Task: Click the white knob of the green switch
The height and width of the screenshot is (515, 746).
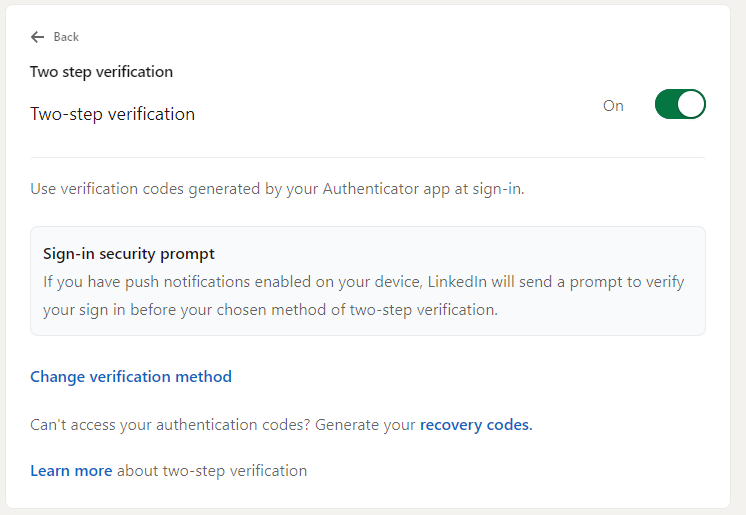Action: (691, 105)
